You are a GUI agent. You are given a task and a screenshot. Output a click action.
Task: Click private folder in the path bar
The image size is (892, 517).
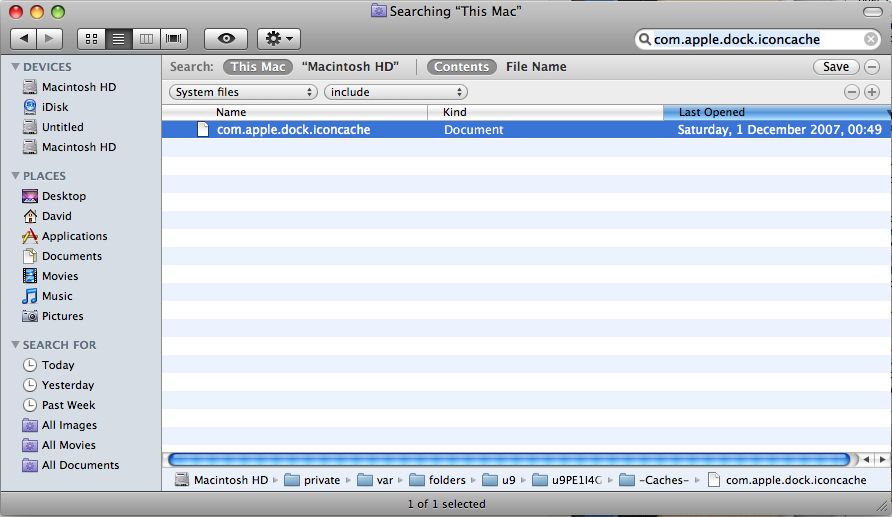point(312,480)
